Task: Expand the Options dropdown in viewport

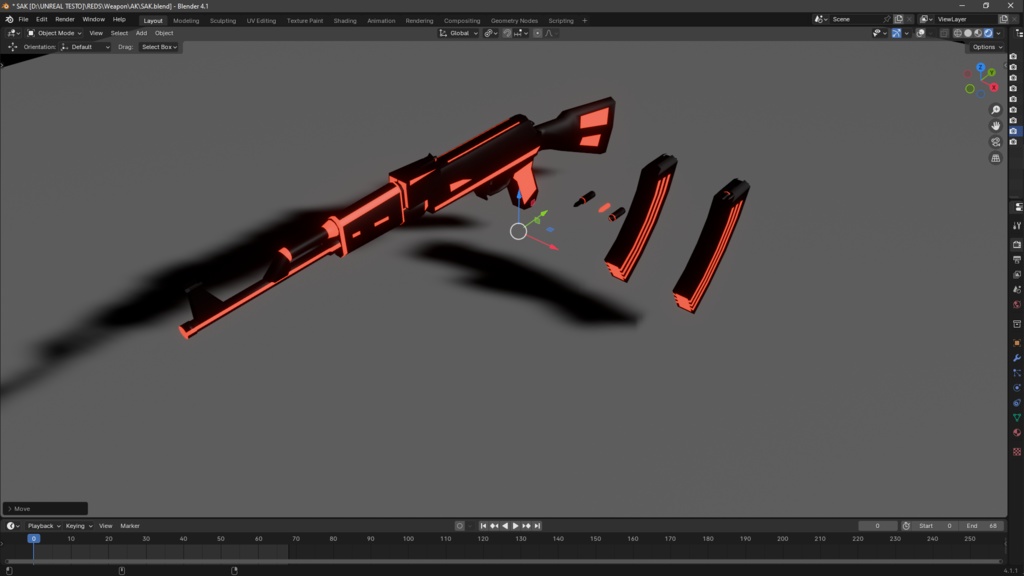Action: 987,47
